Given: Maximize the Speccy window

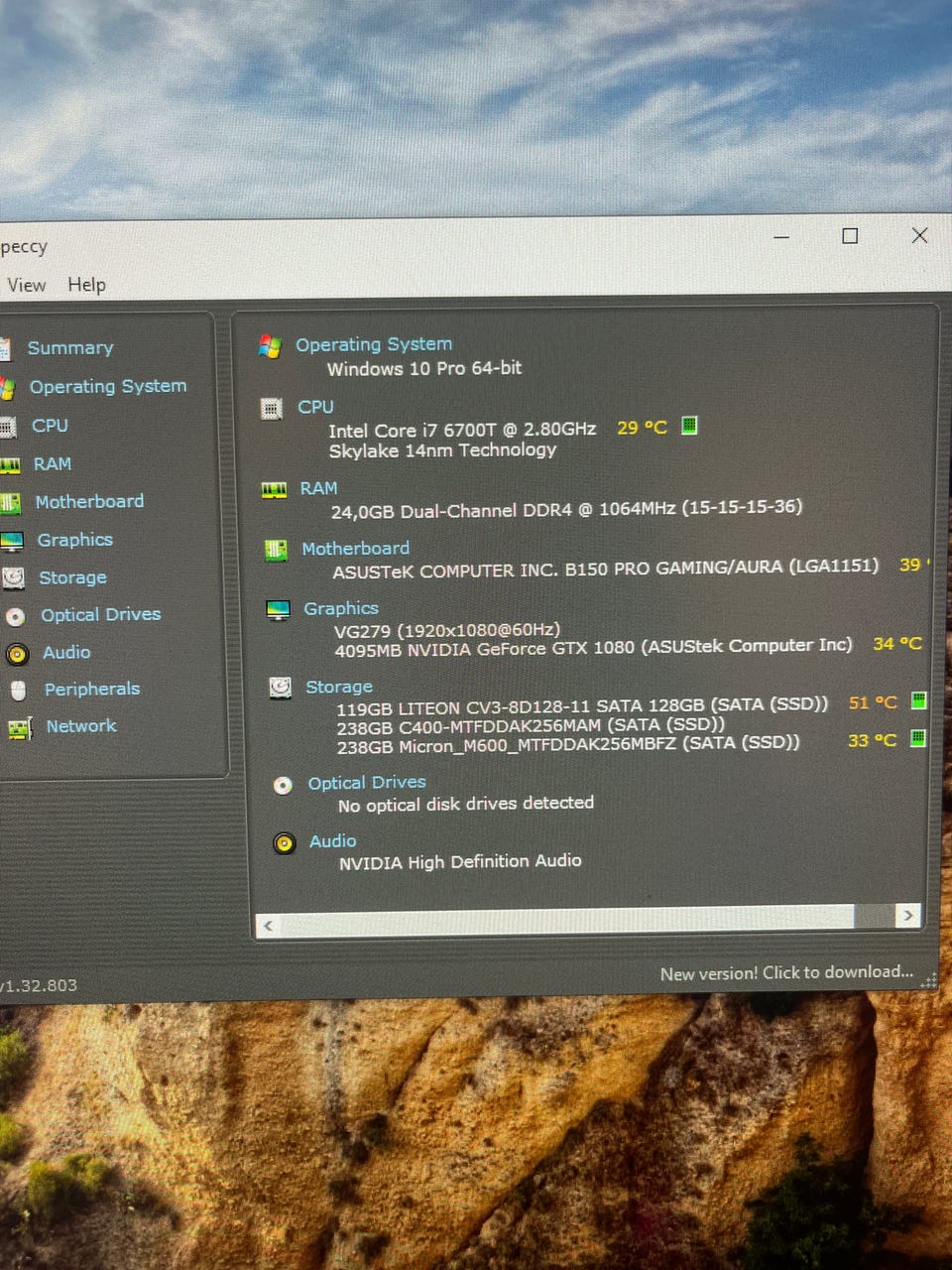Looking at the screenshot, I should [850, 236].
